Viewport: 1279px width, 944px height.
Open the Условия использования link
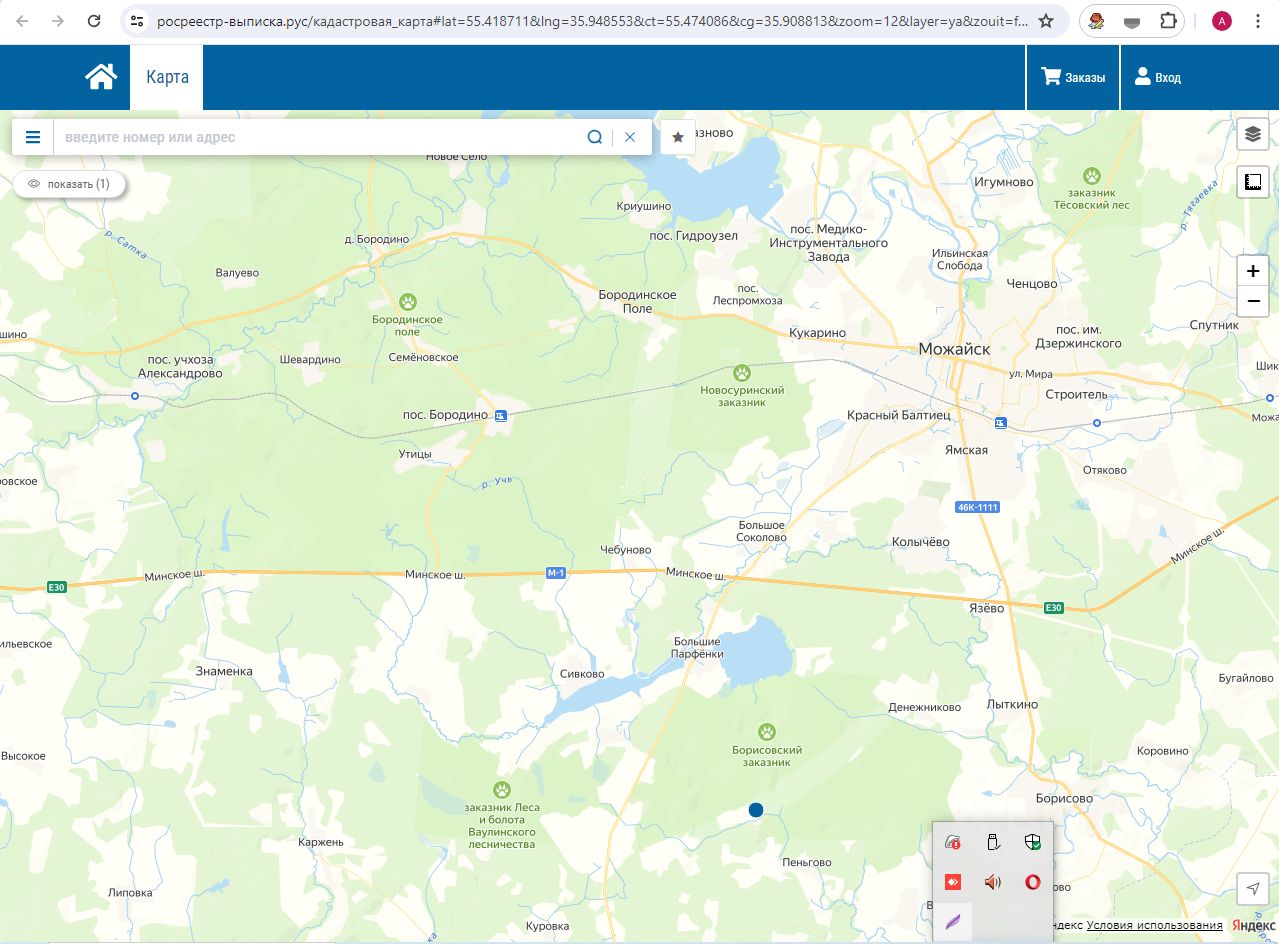1154,925
